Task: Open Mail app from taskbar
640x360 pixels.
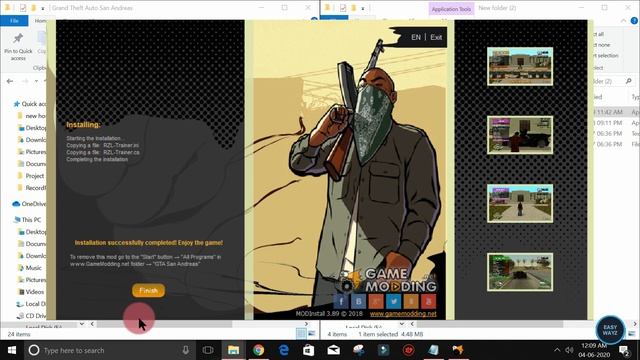Action: [333, 350]
